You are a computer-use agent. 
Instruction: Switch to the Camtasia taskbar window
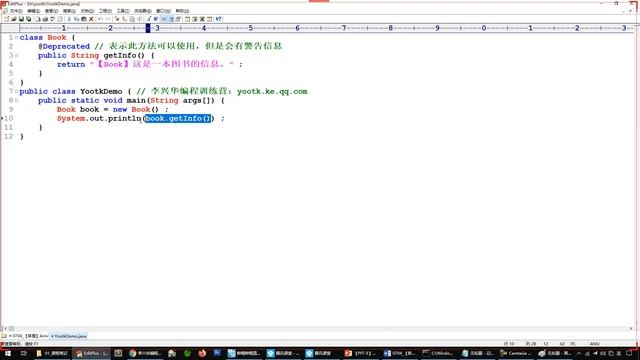coord(516,353)
